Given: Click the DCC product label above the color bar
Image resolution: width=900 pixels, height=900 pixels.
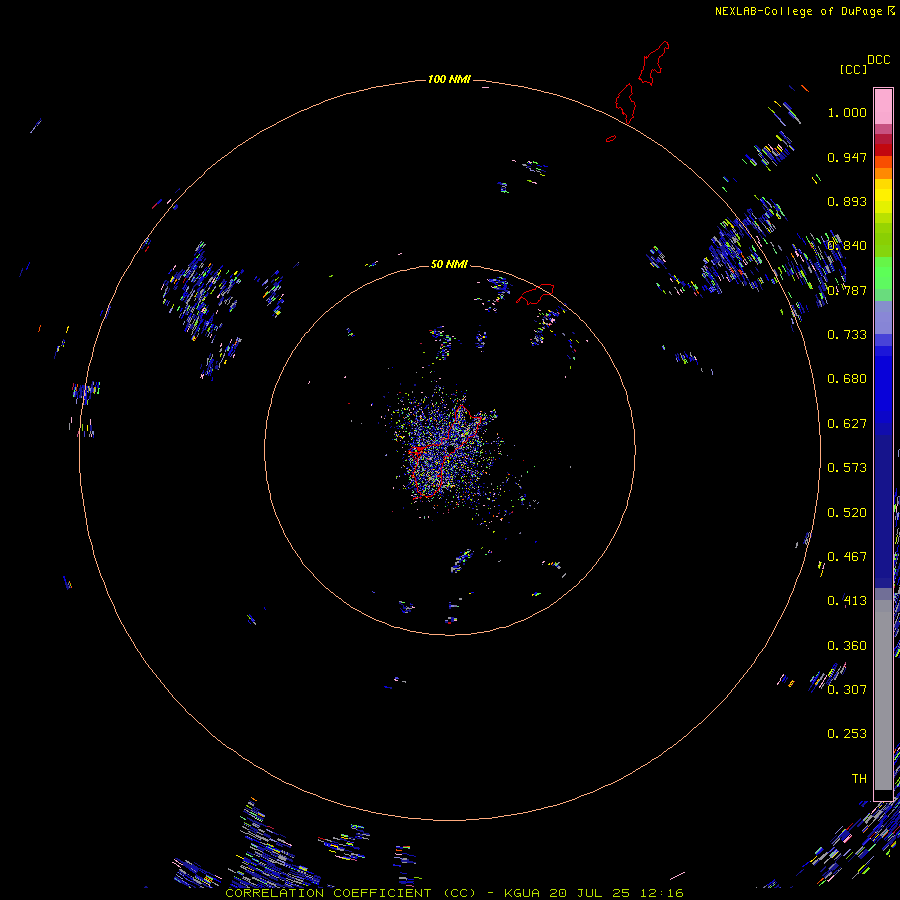Looking at the screenshot, I should point(878,60).
